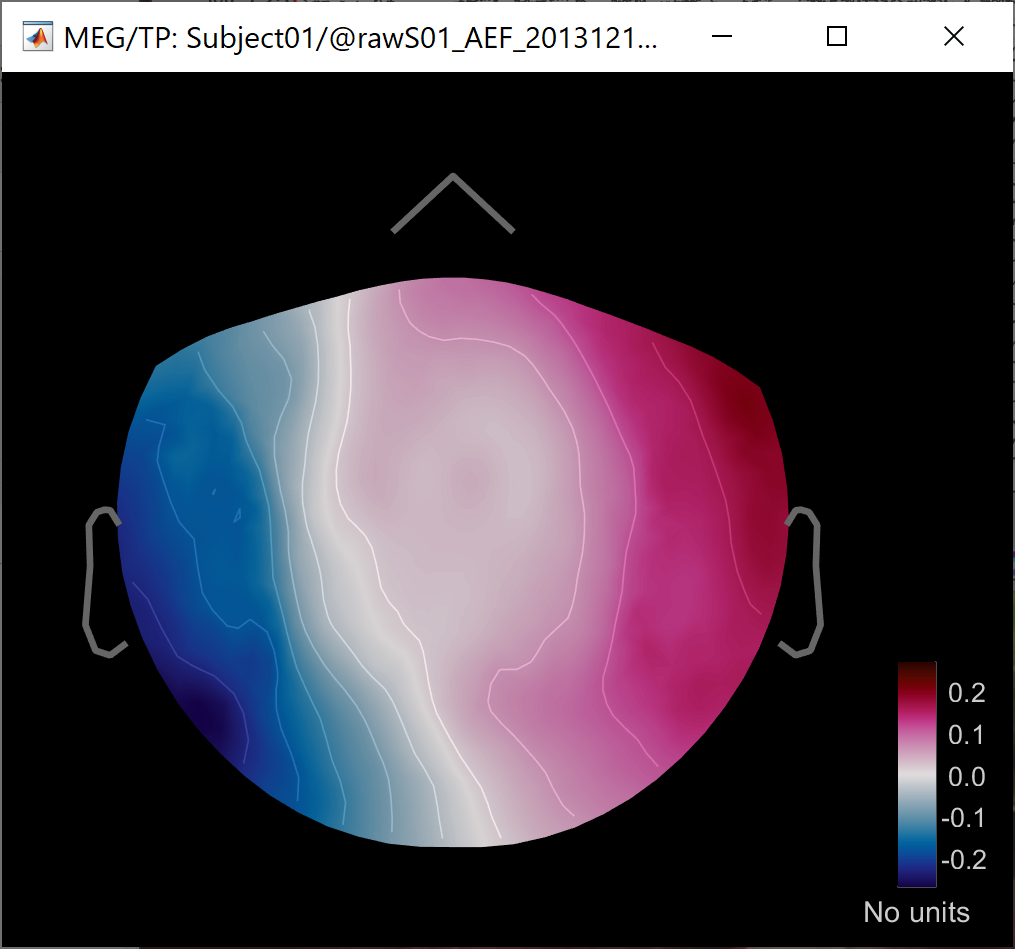Click the 0.2 colorbar tick label

966,692
